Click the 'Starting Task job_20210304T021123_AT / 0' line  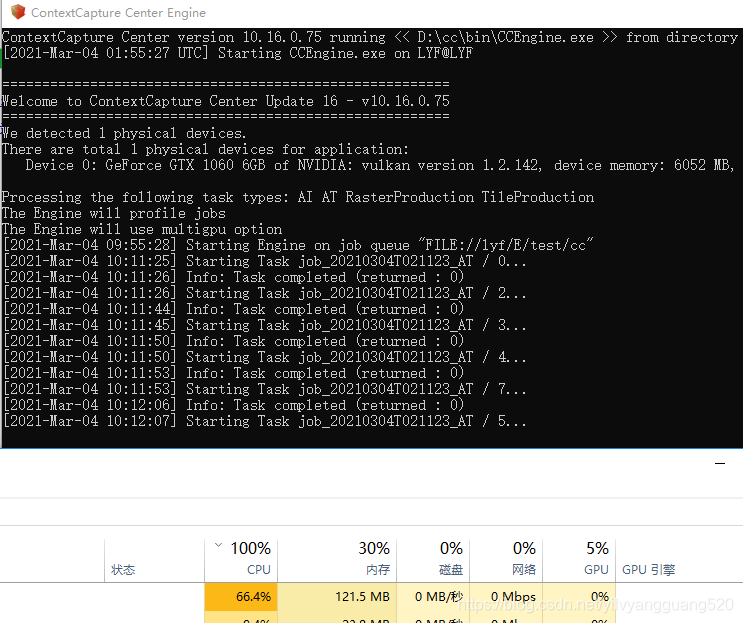pyautogui.click(x=265, y=261)
